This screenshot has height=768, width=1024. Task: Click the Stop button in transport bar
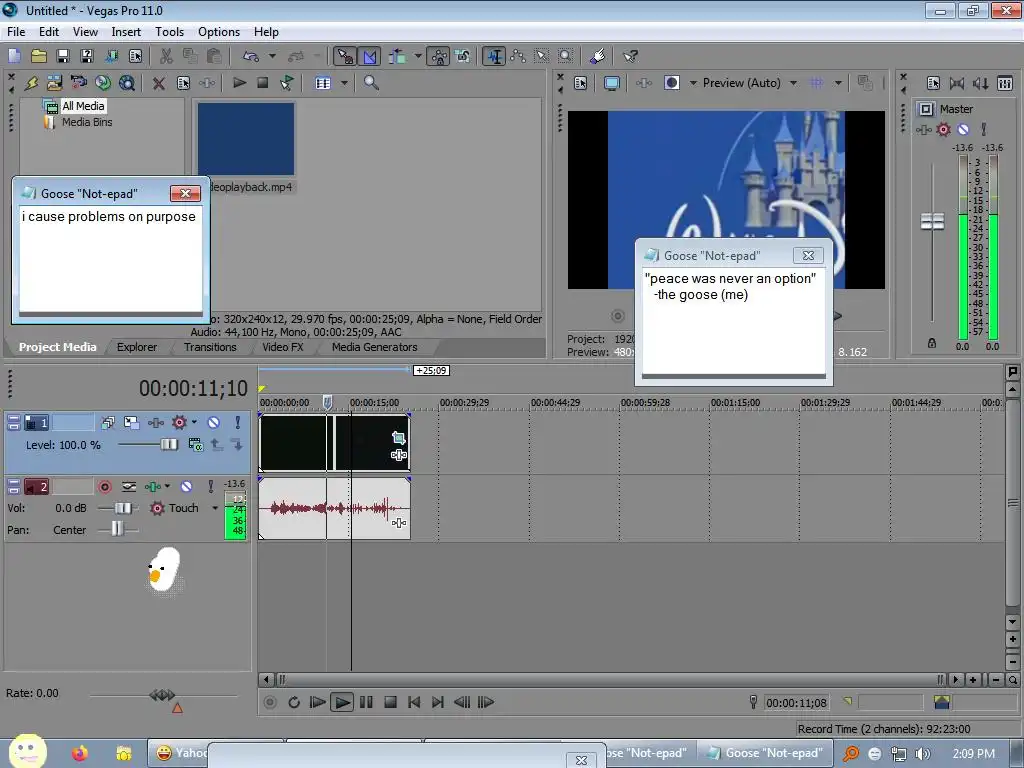click(390, 702)
